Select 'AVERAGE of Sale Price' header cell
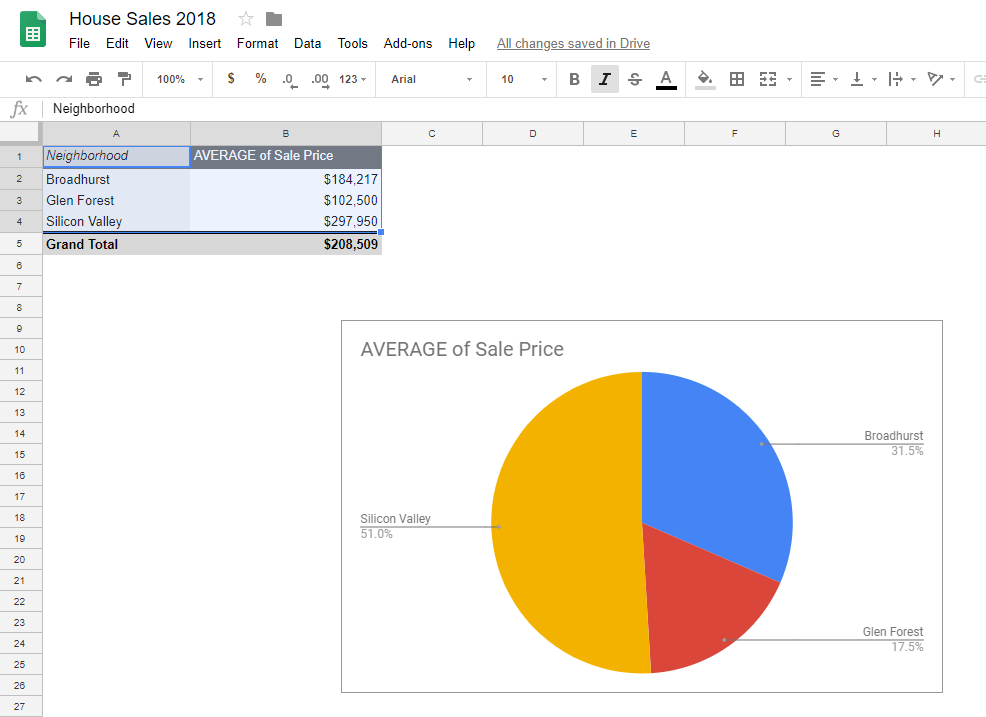 point(286,156)
